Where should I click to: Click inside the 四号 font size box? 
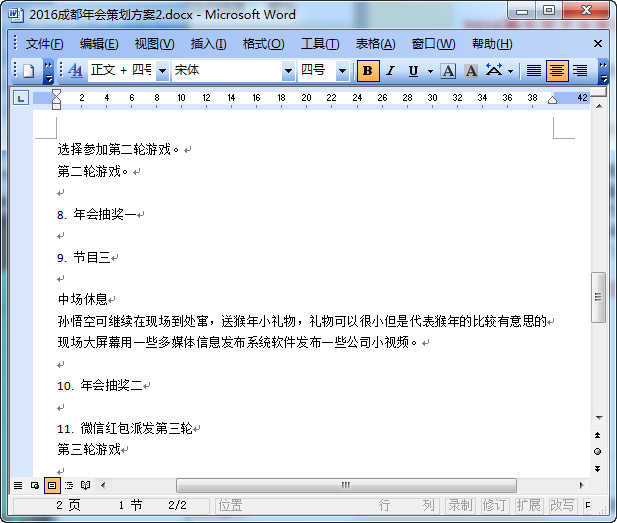317,71
